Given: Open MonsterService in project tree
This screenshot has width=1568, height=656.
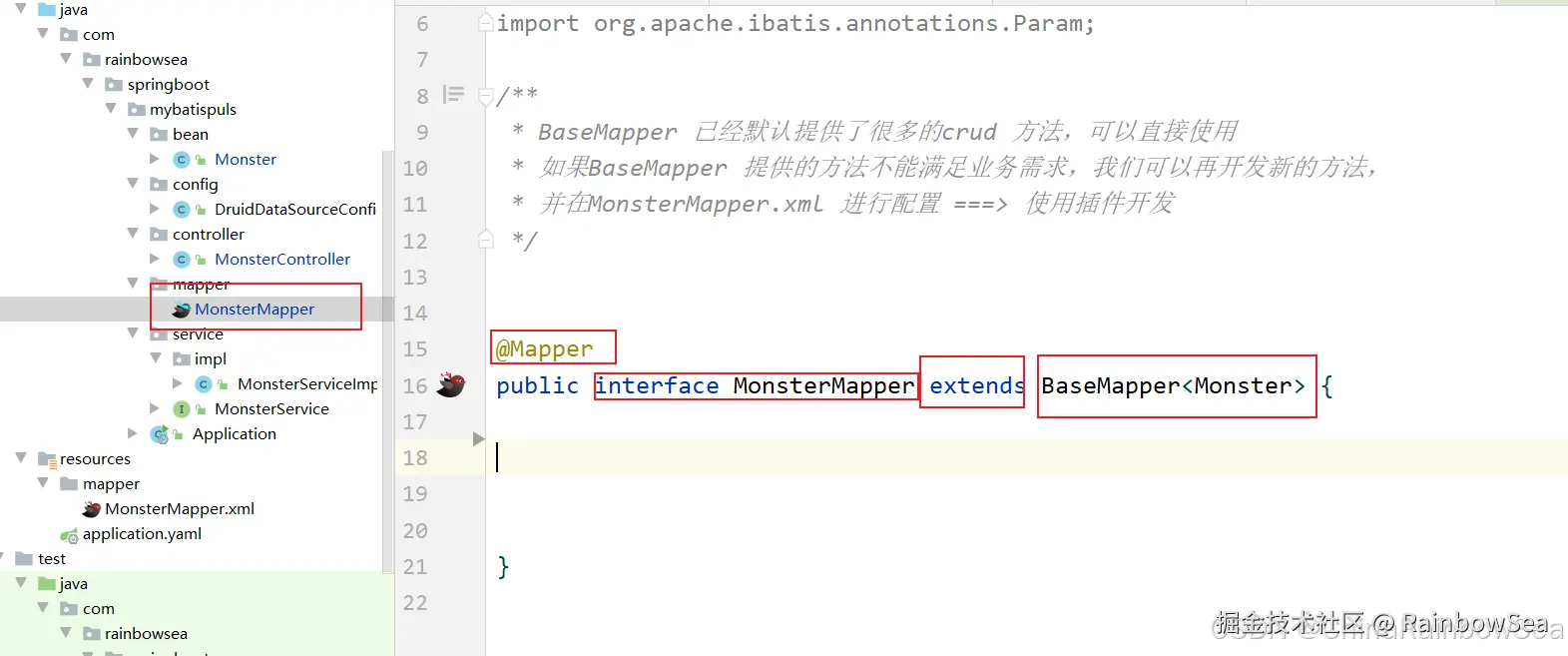Looking at the screenshot, I should pyautogui.click(x=271, y=408).
